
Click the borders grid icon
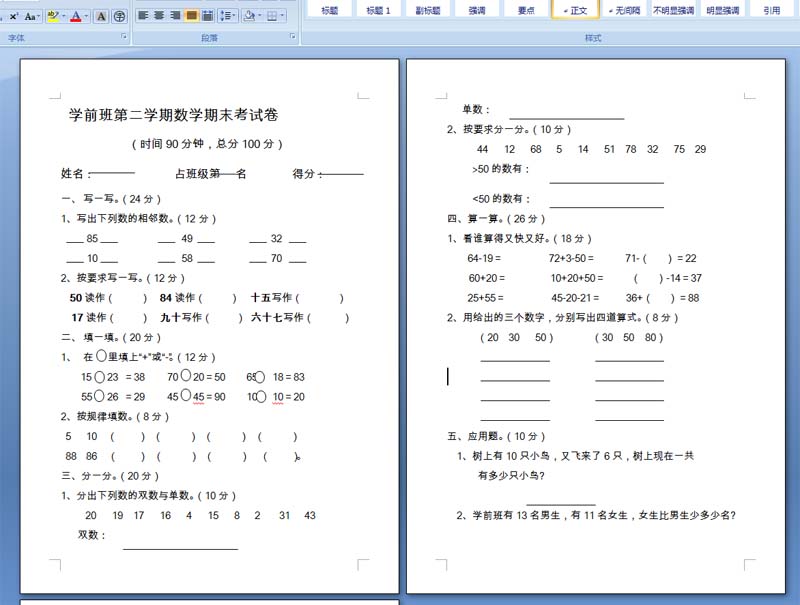272,16
